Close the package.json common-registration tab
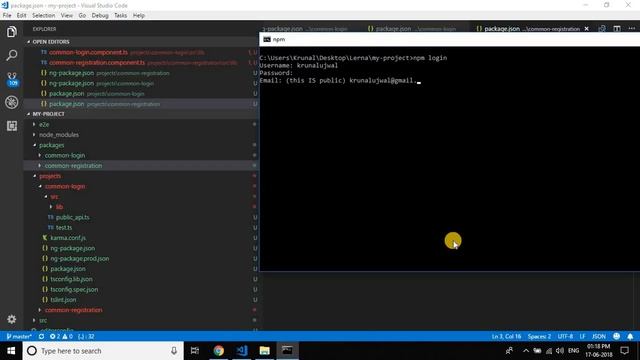 point(587,29)
